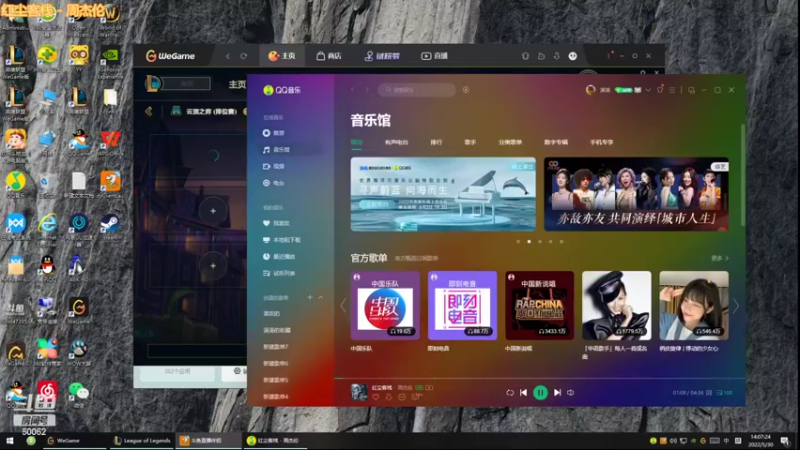Select the last banner carousel dot
Viewport: 800px width, 450px height.
(x=561, y=241)
